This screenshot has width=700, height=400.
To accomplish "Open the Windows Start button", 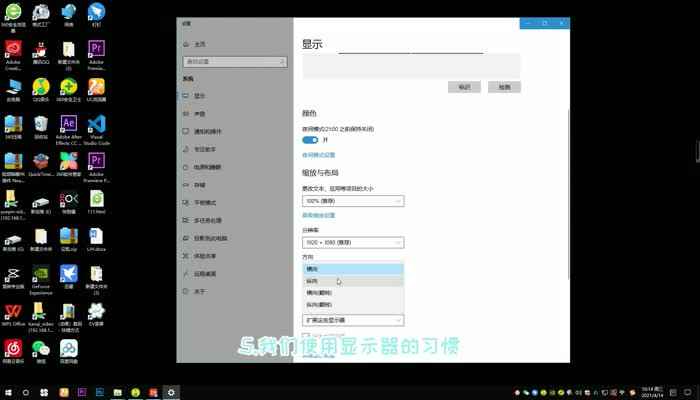I will click(8, 392).
